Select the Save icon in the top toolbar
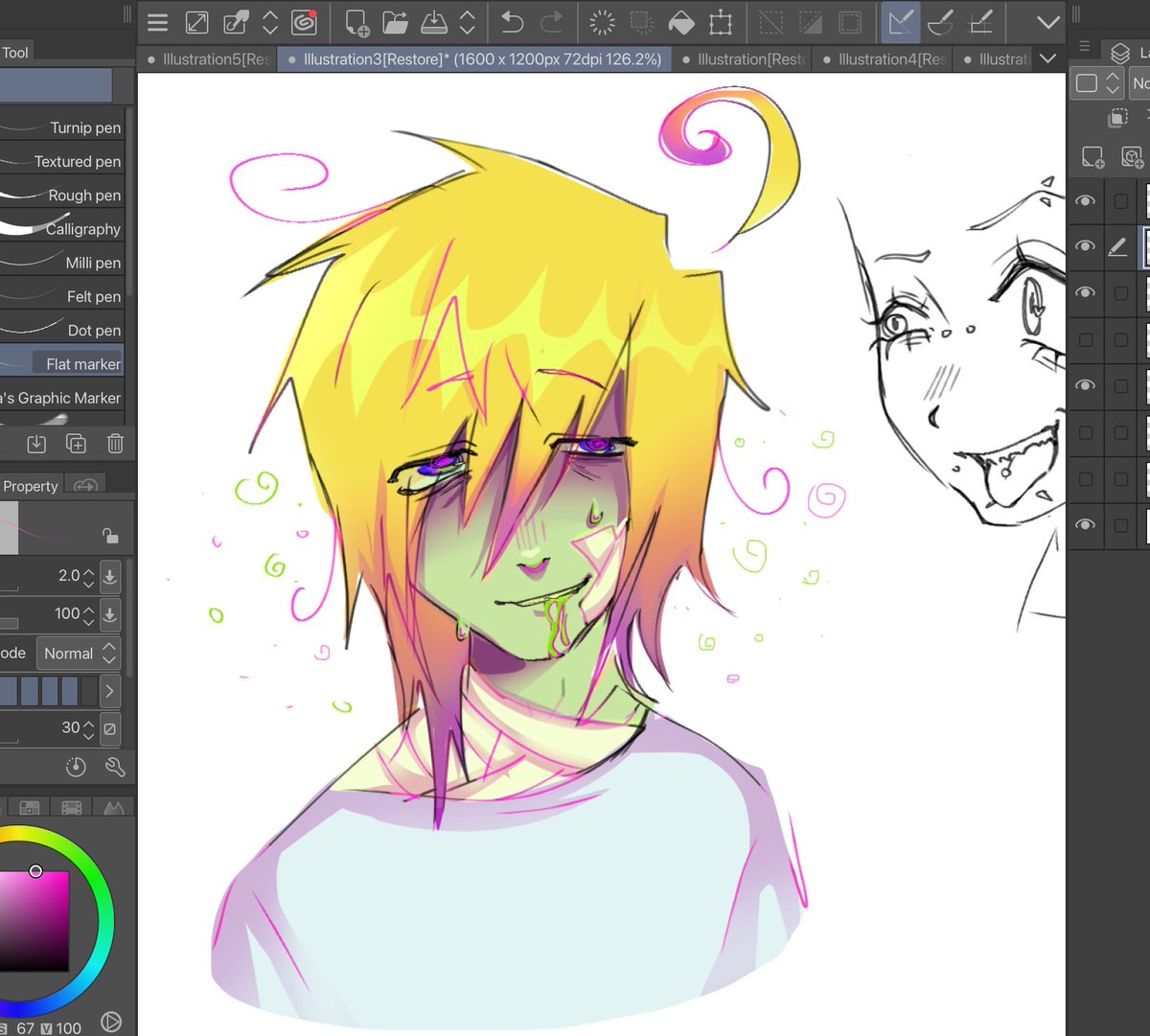The image size is (1150, 1036). point(434,22)
